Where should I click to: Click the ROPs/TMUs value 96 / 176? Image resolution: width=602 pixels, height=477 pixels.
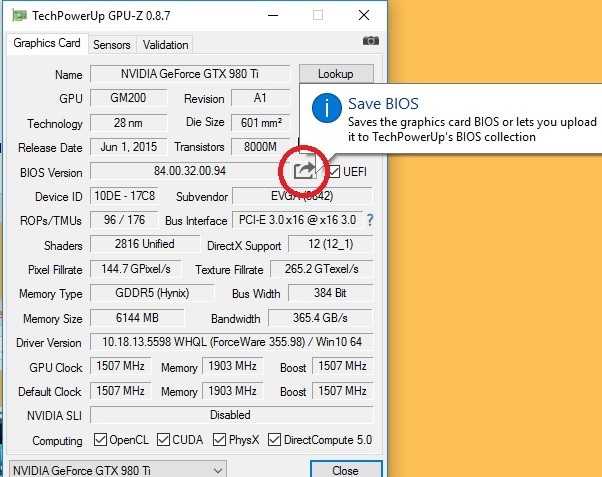click(x=124, y=220)
